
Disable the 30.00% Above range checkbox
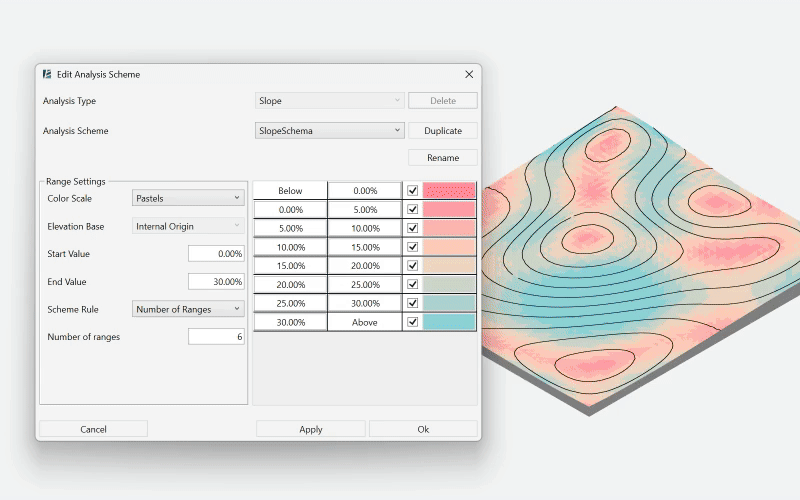(x=412, y=322)
